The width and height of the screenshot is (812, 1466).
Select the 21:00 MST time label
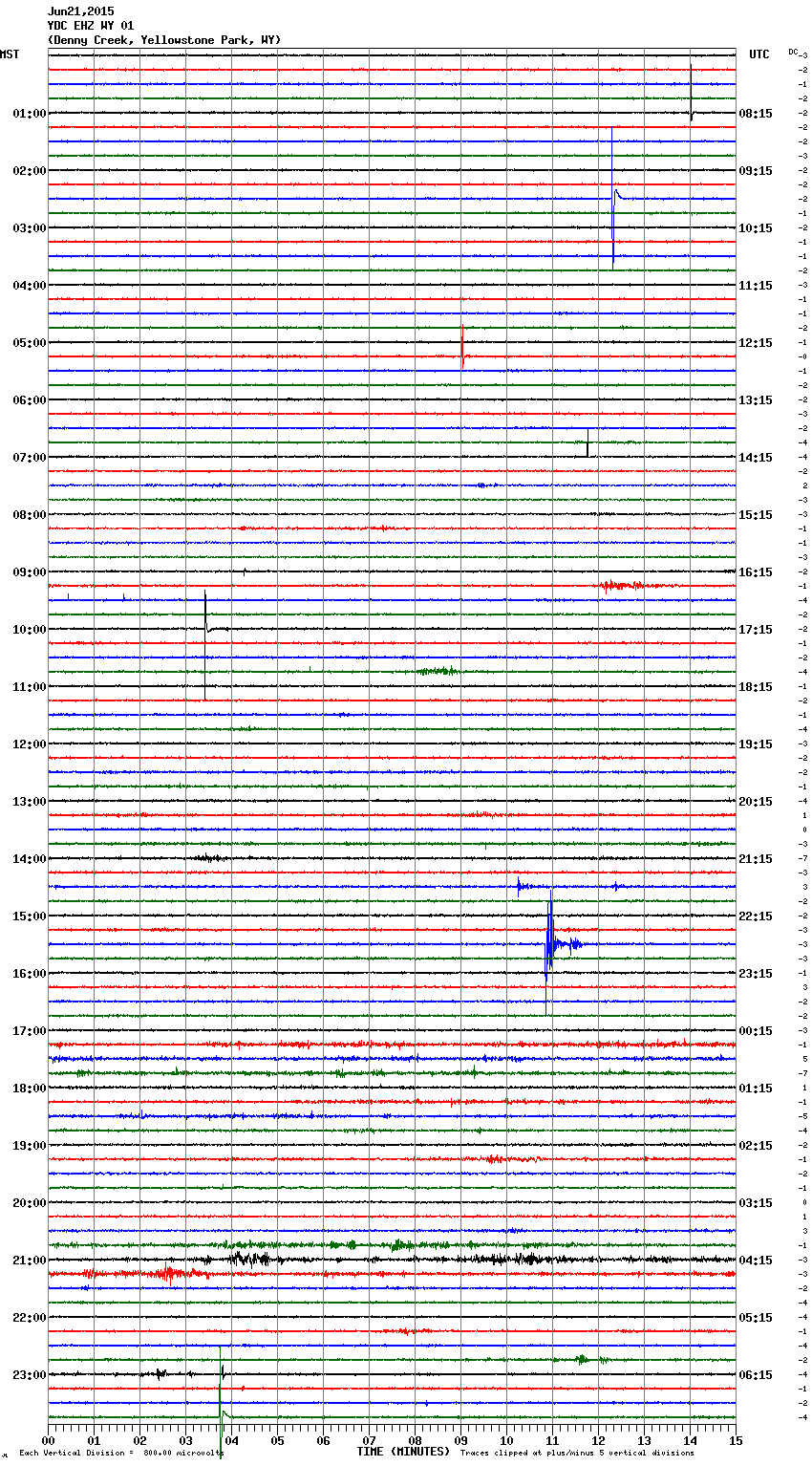pos(30,1261)
